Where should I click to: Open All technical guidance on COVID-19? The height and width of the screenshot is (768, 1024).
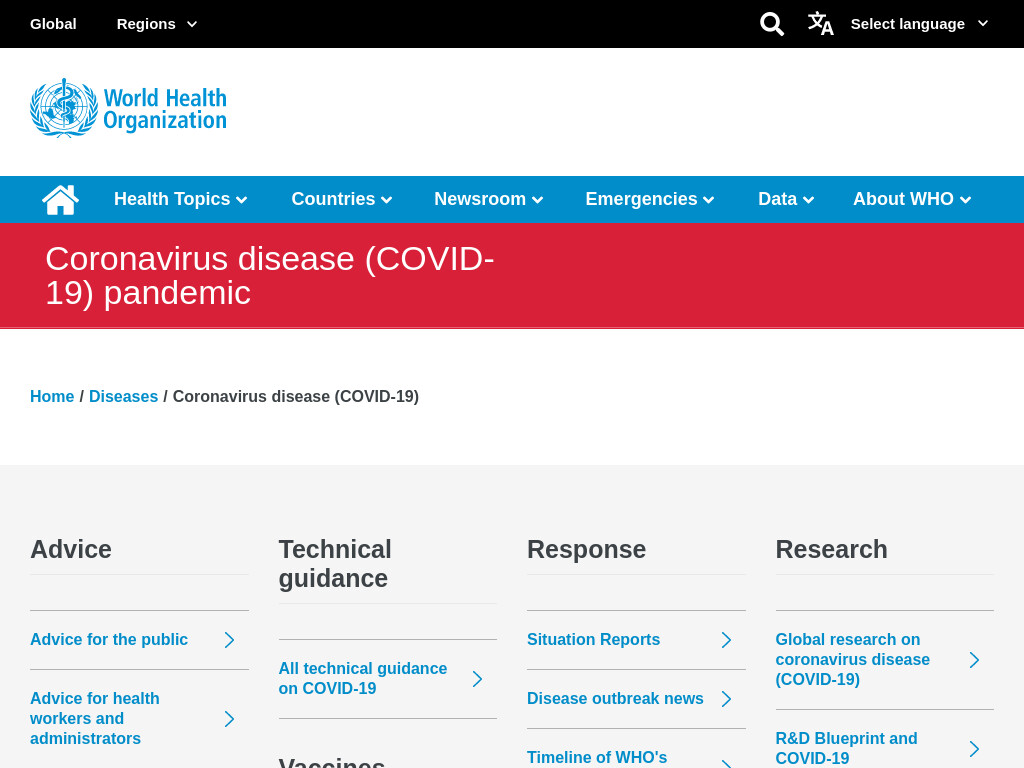tap(362, 679)
